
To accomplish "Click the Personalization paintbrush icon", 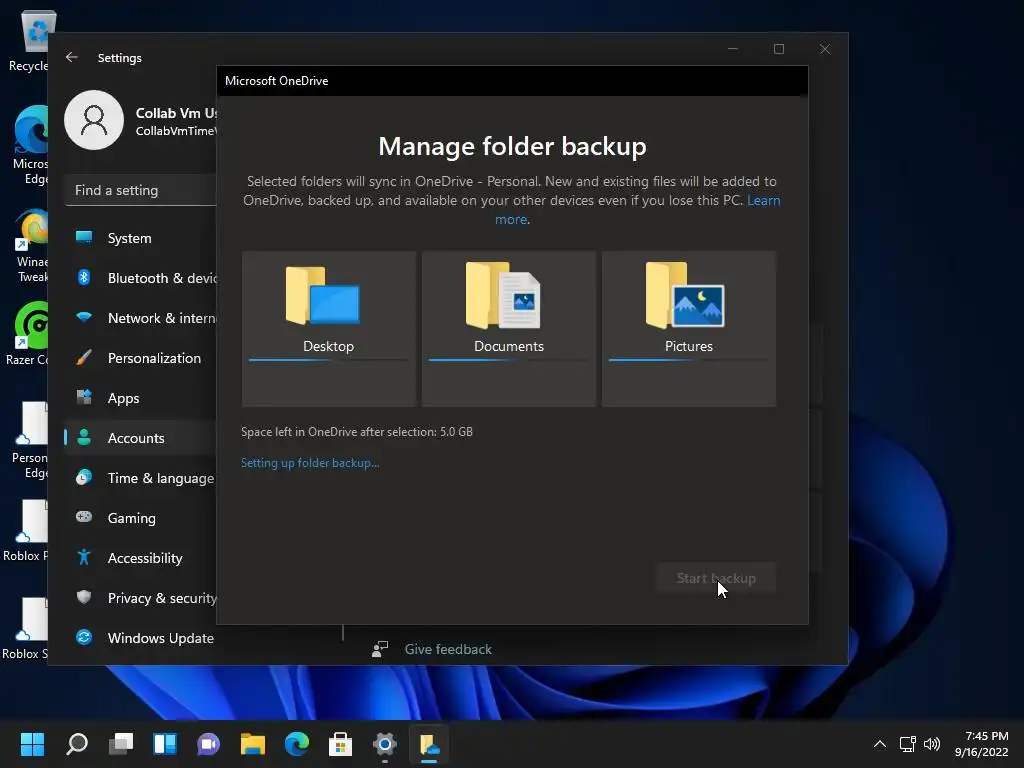I will [84, 357].
